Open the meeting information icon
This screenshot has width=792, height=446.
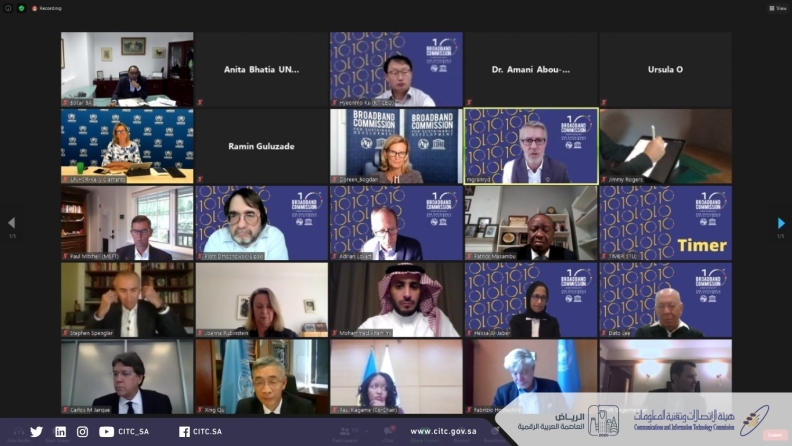[8, 8]
